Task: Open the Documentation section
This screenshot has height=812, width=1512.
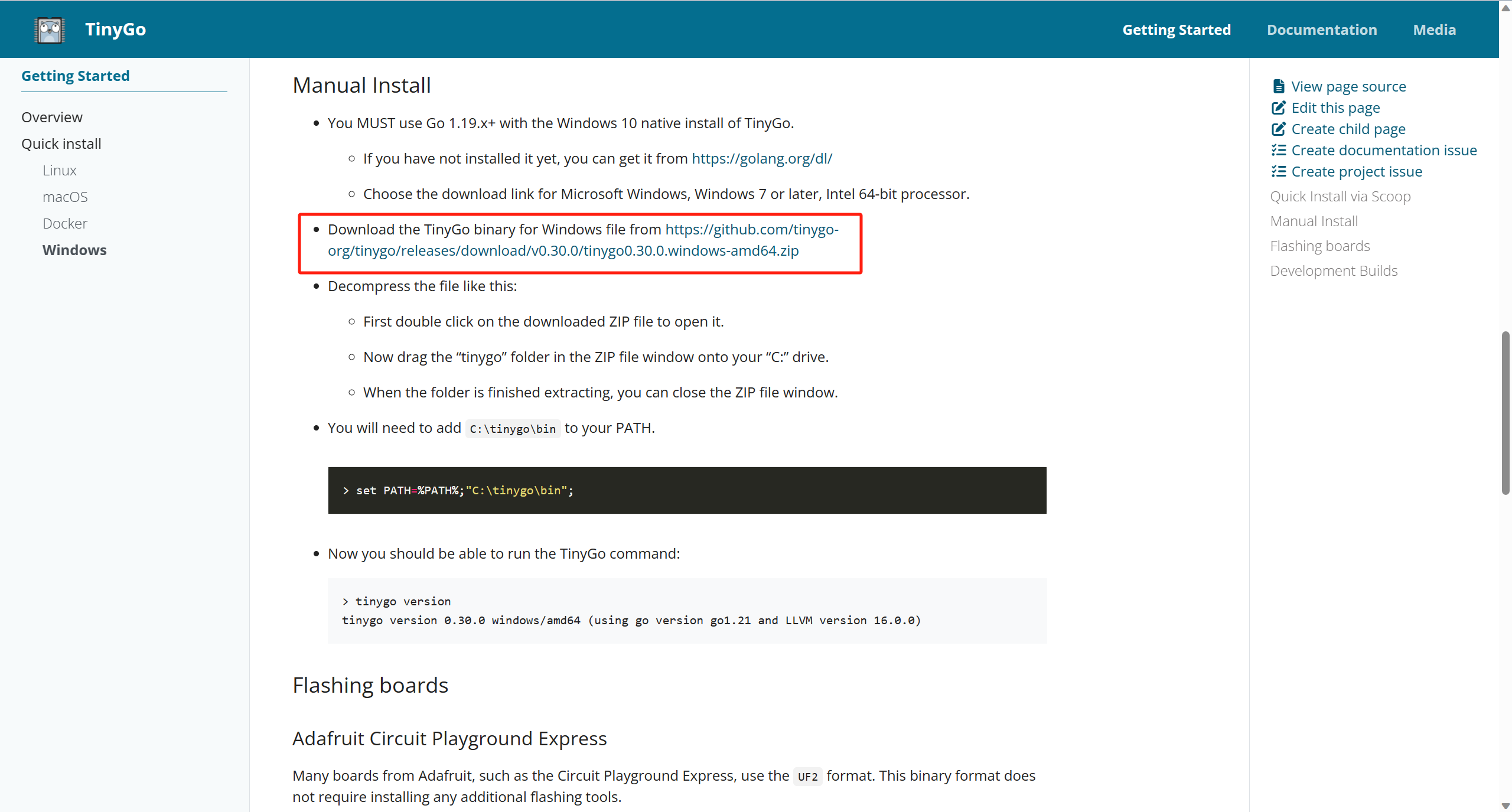Action: (x=1322, y=29)
